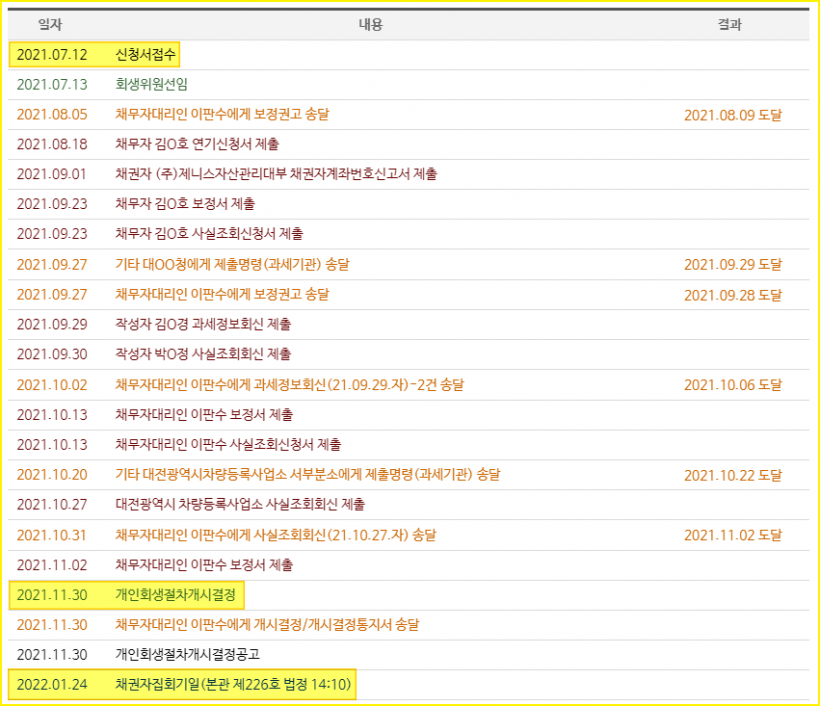The image size is (820, 706).
Task: Select the 회생위원선임 entry
Action: (151, 84)
